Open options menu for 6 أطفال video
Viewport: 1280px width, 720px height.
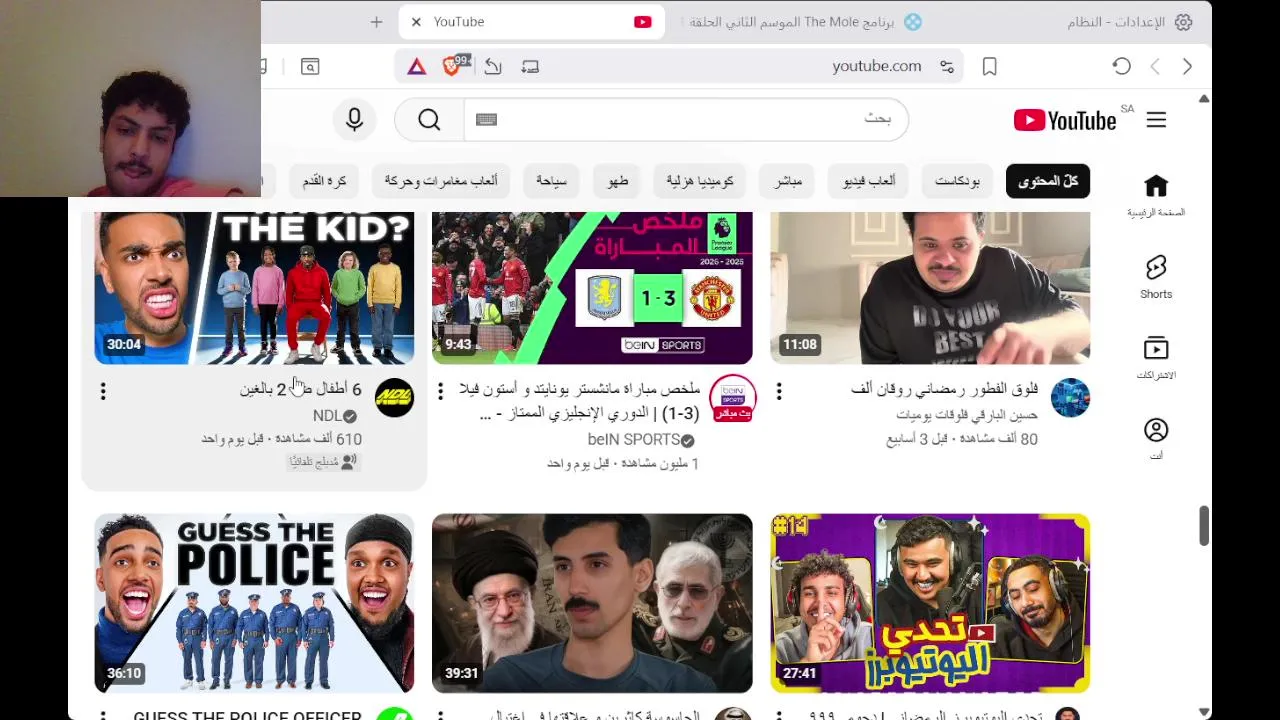pyautogui.click(x=103, y=392)
